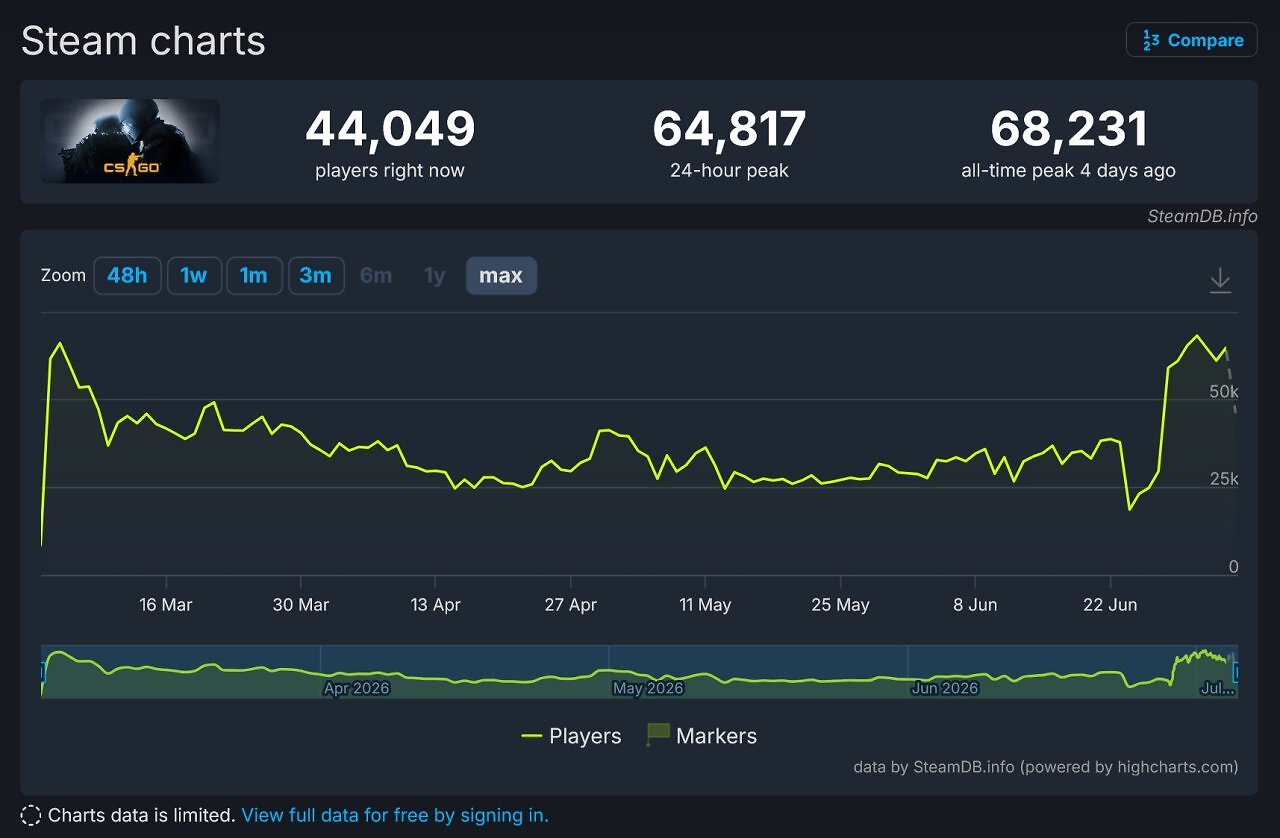Click Jun 2026 in the navigator timeline
Image resolution: width=1280 pixels, height=838 pixels.
[945, 688]
